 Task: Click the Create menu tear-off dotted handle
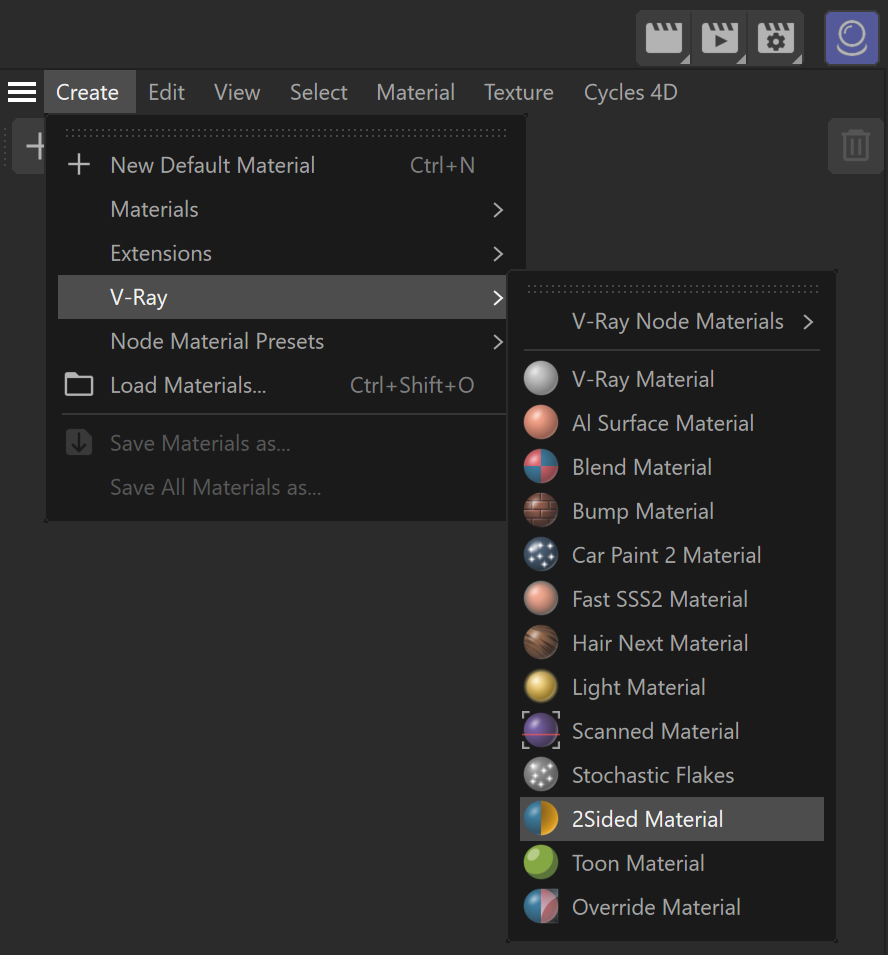pos(286,133)
